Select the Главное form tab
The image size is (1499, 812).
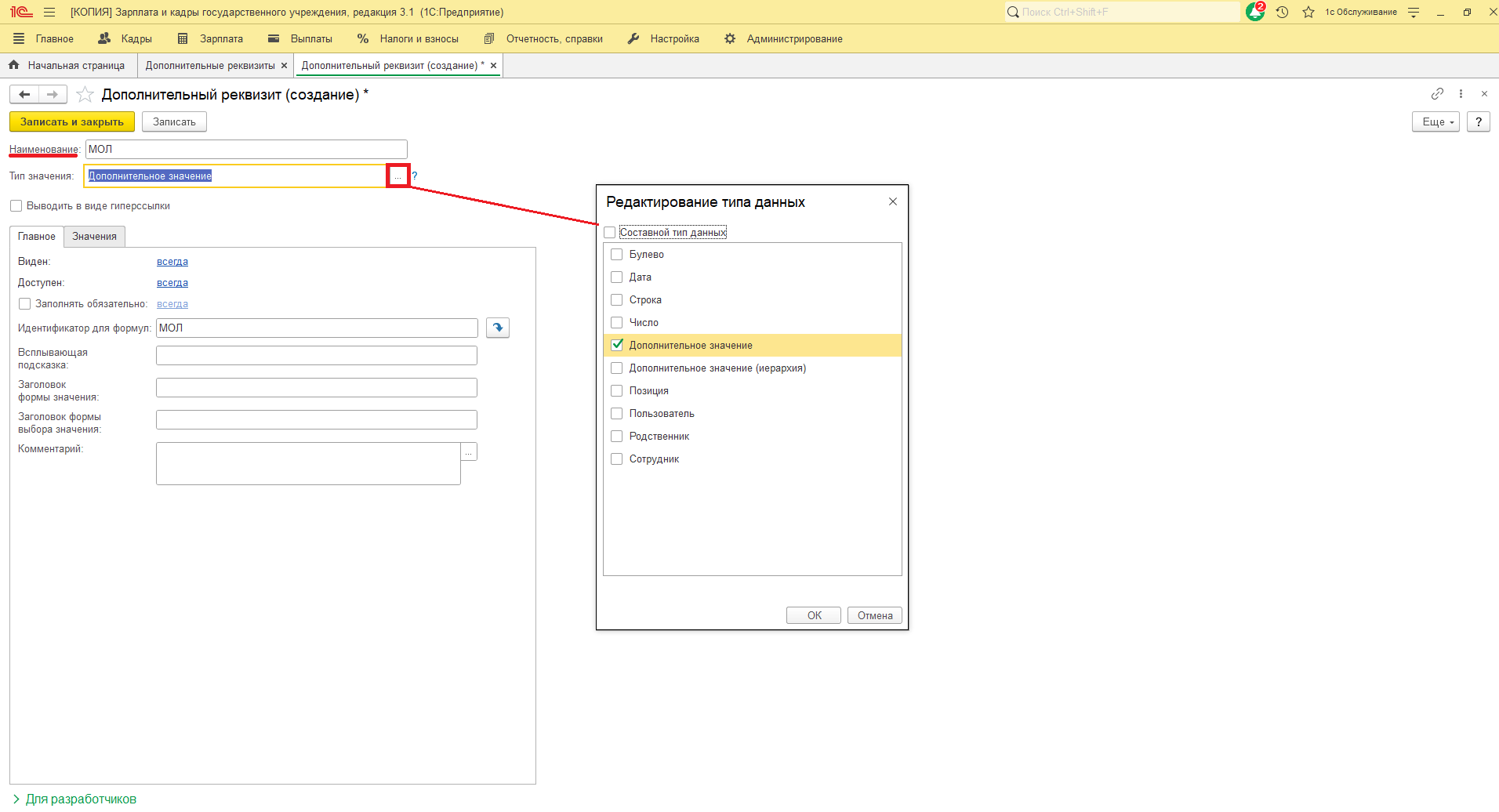click(37, 237)
